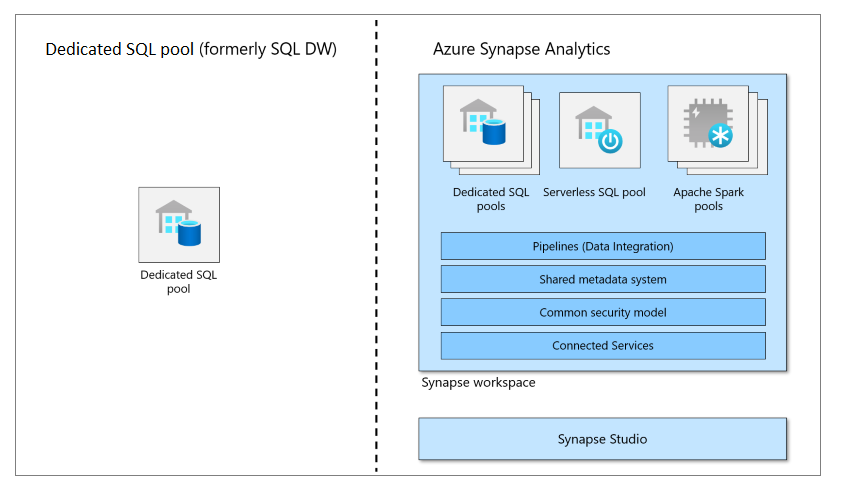Click the Common security model bar
The width and height of the screenshot is (844, 488).
603,312
